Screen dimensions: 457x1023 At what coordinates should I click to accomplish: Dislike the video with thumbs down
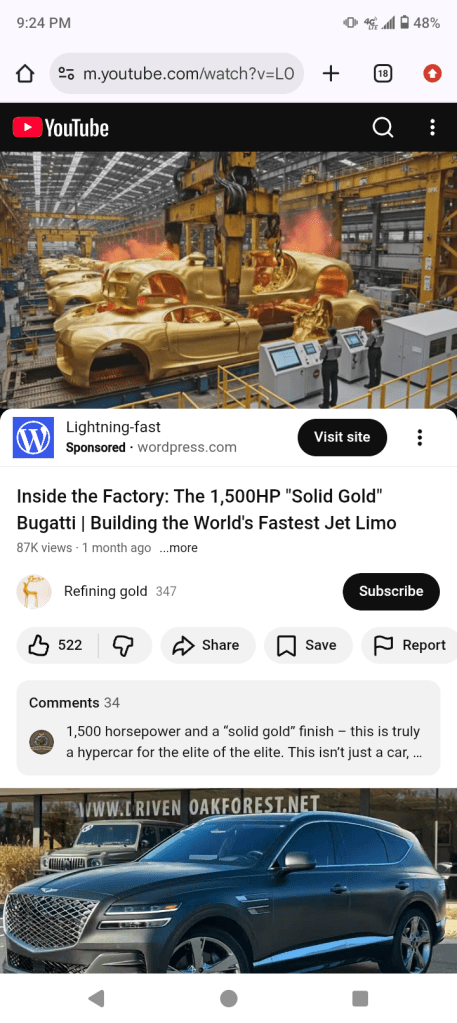click(123, 645)
